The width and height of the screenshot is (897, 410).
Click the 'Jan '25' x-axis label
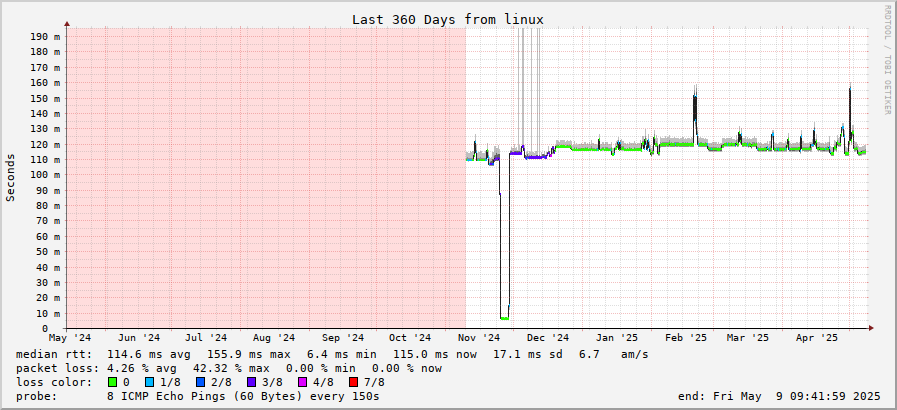(x=617, y=338)
